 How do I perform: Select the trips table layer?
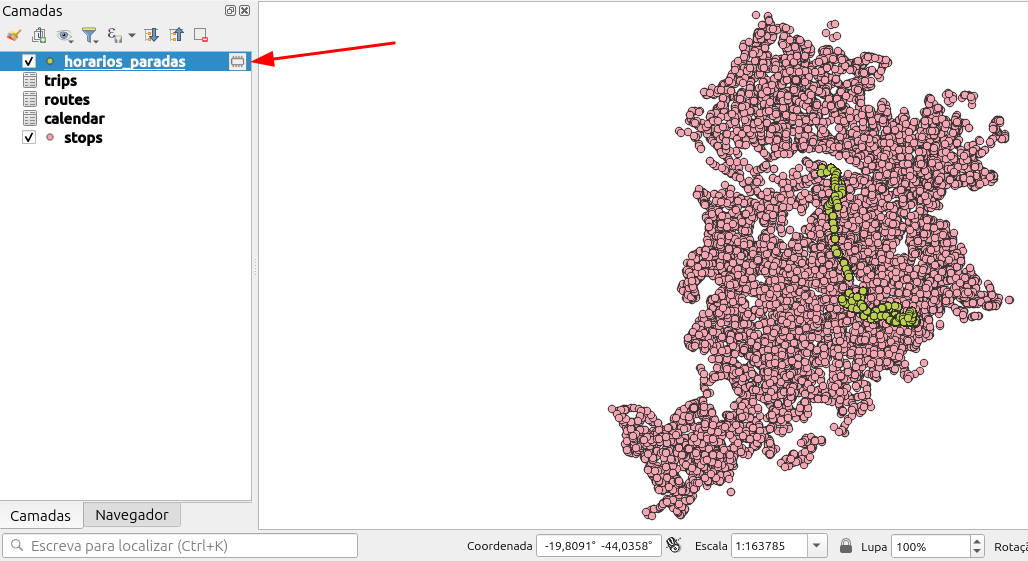point(60,81)
